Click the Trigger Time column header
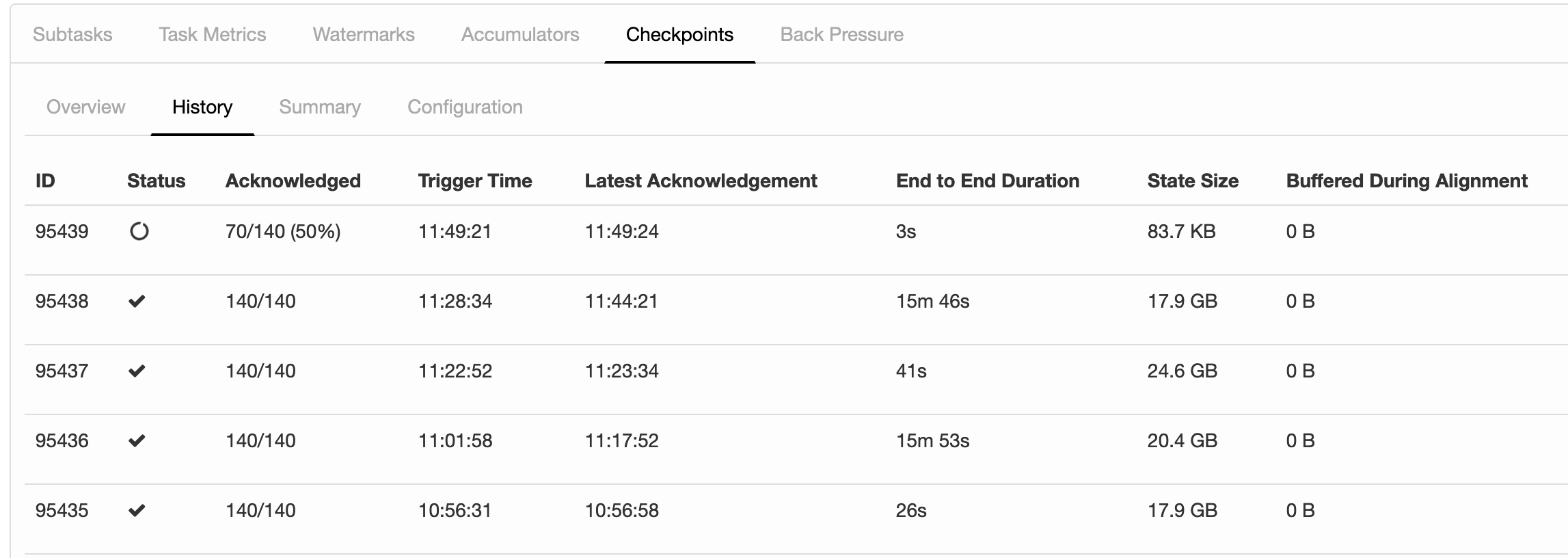 tap(475, 181)
